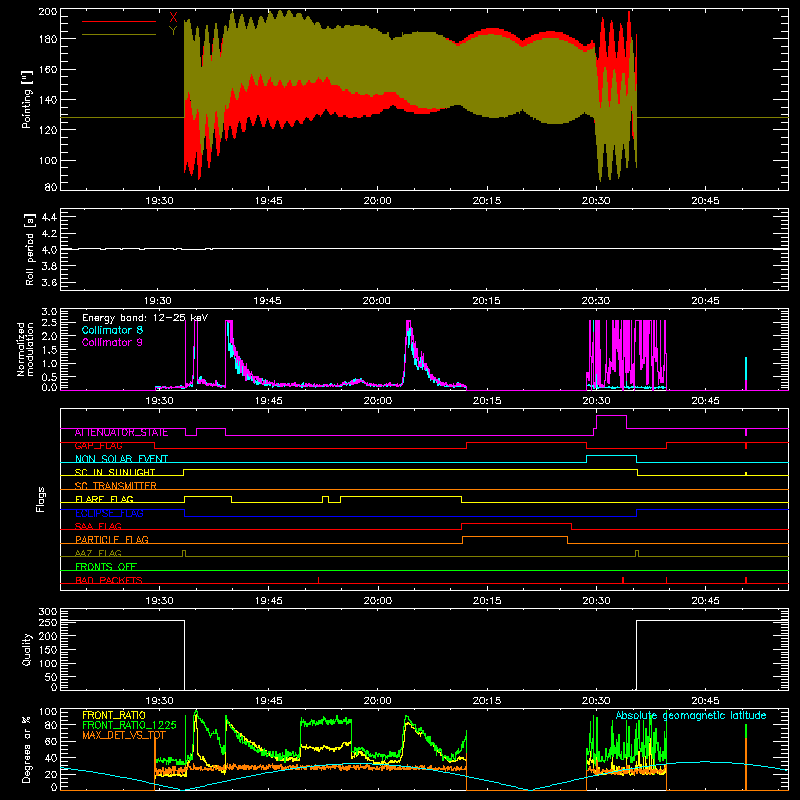Click the "Y" legend label in Pointing plot

(x=173, y=31)
